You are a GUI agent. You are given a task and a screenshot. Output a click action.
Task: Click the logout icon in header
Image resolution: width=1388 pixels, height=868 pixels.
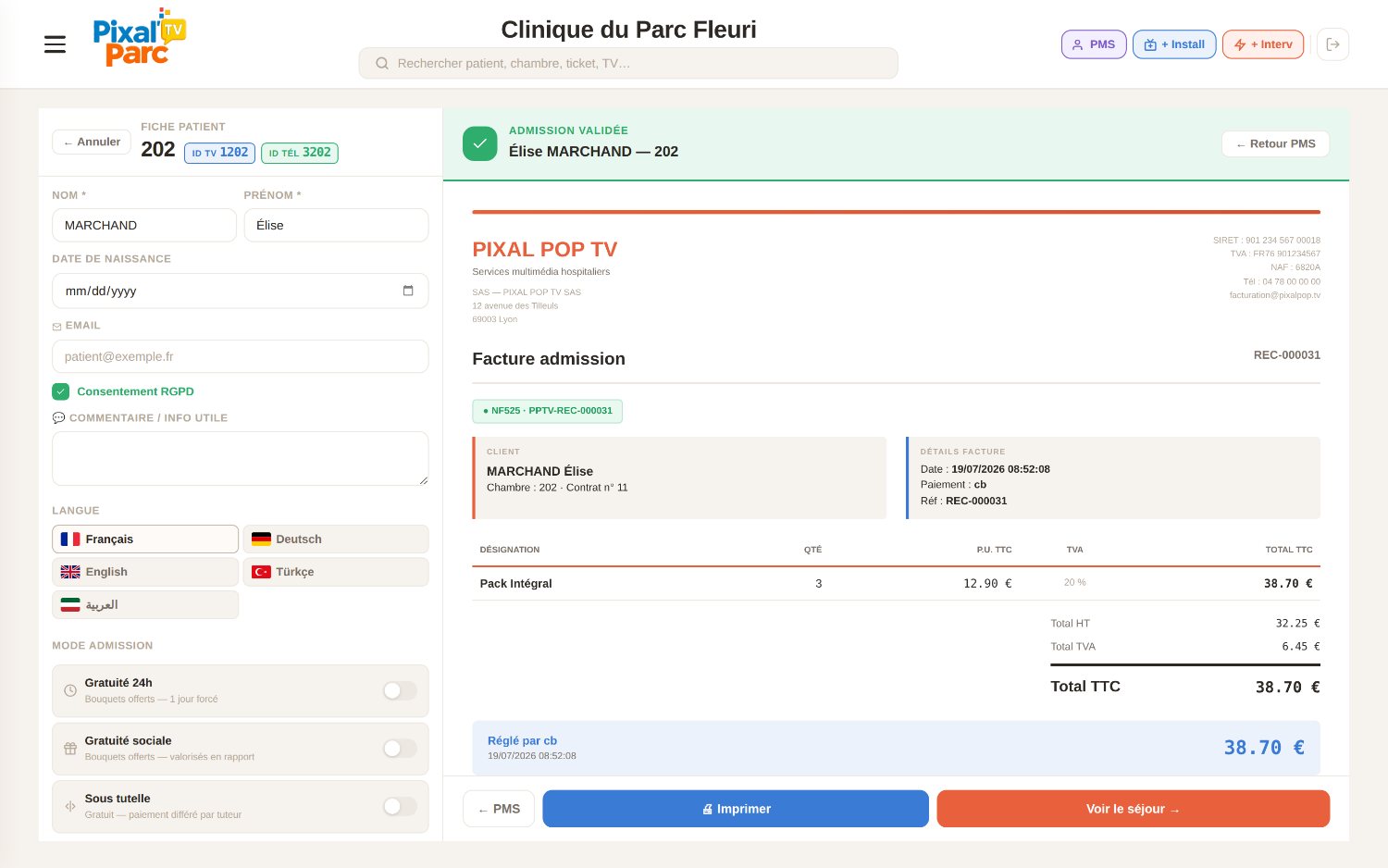click(1332, 44)
